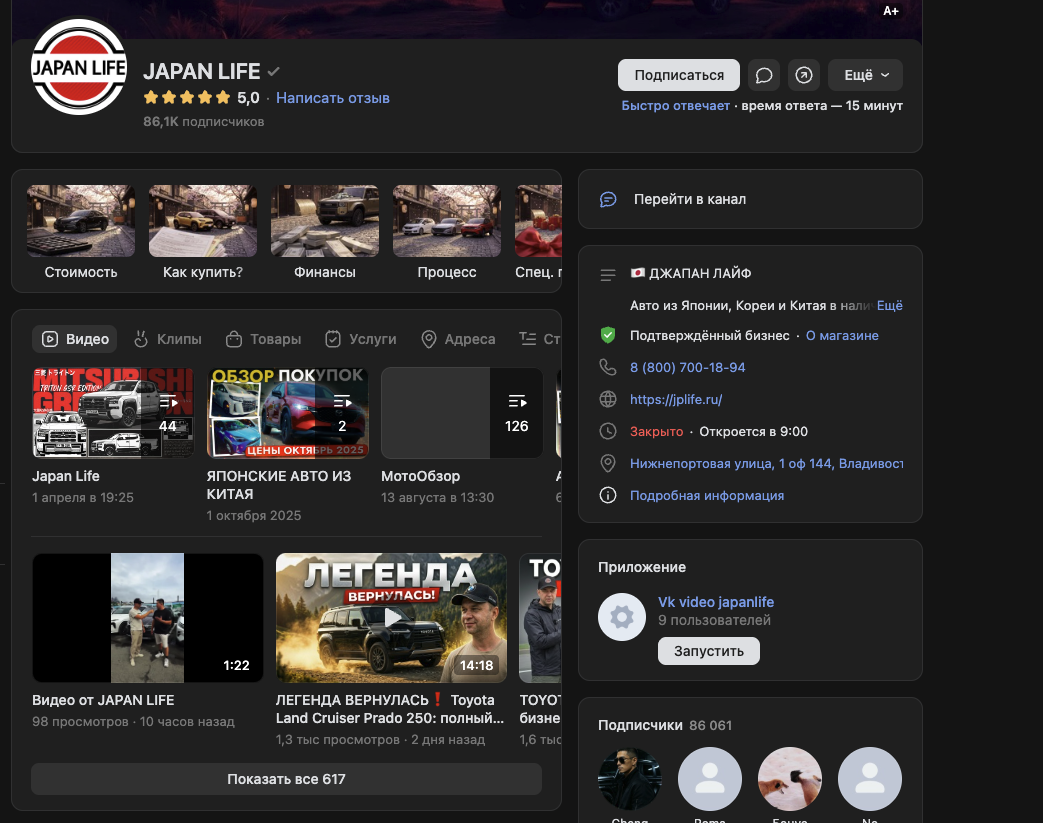Click first subscriber avatar with sunglasses
The width and height of the screenshot is (1043, 823).
click(x=630, y=778)
